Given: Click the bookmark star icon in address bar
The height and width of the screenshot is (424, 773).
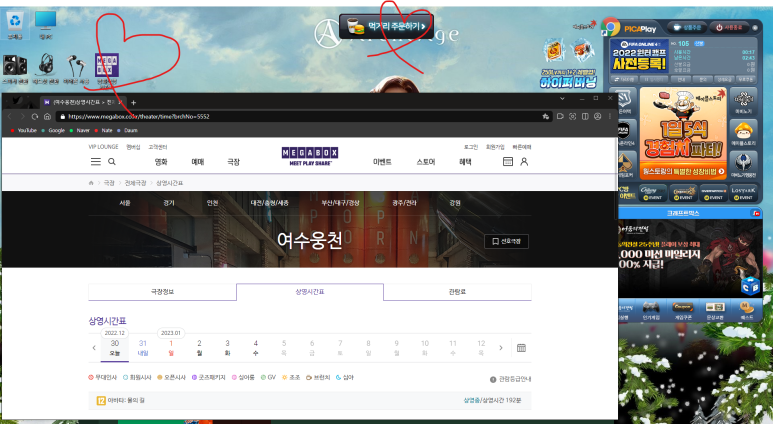Looking at the screenshot, I should (546, 116).
